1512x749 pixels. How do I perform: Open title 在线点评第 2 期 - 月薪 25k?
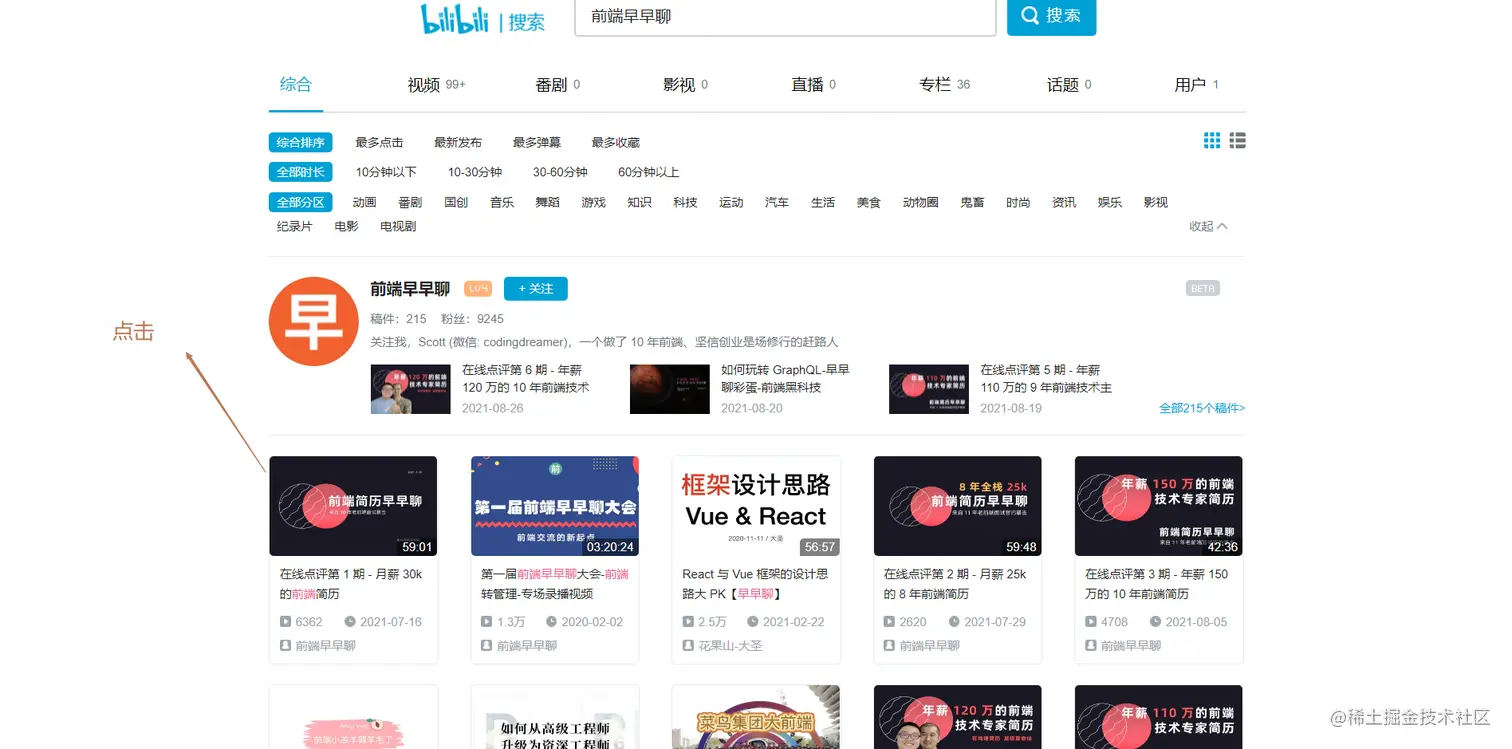(955, 584)
